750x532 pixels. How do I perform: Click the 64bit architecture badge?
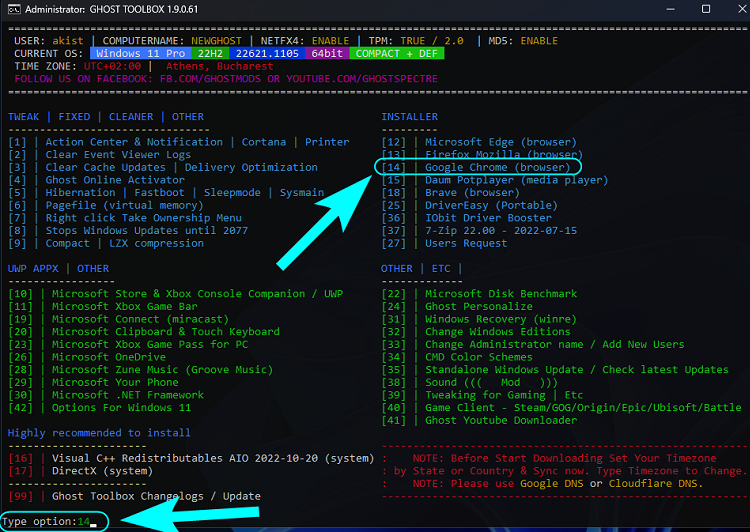(327, 54)
